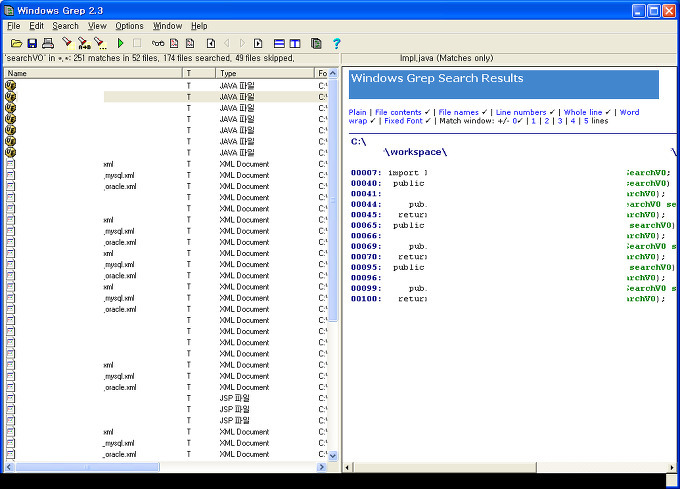This screenshot has width=680, height=489.
Task: Save results using the floppy disk icon
Action: [32, 43]
